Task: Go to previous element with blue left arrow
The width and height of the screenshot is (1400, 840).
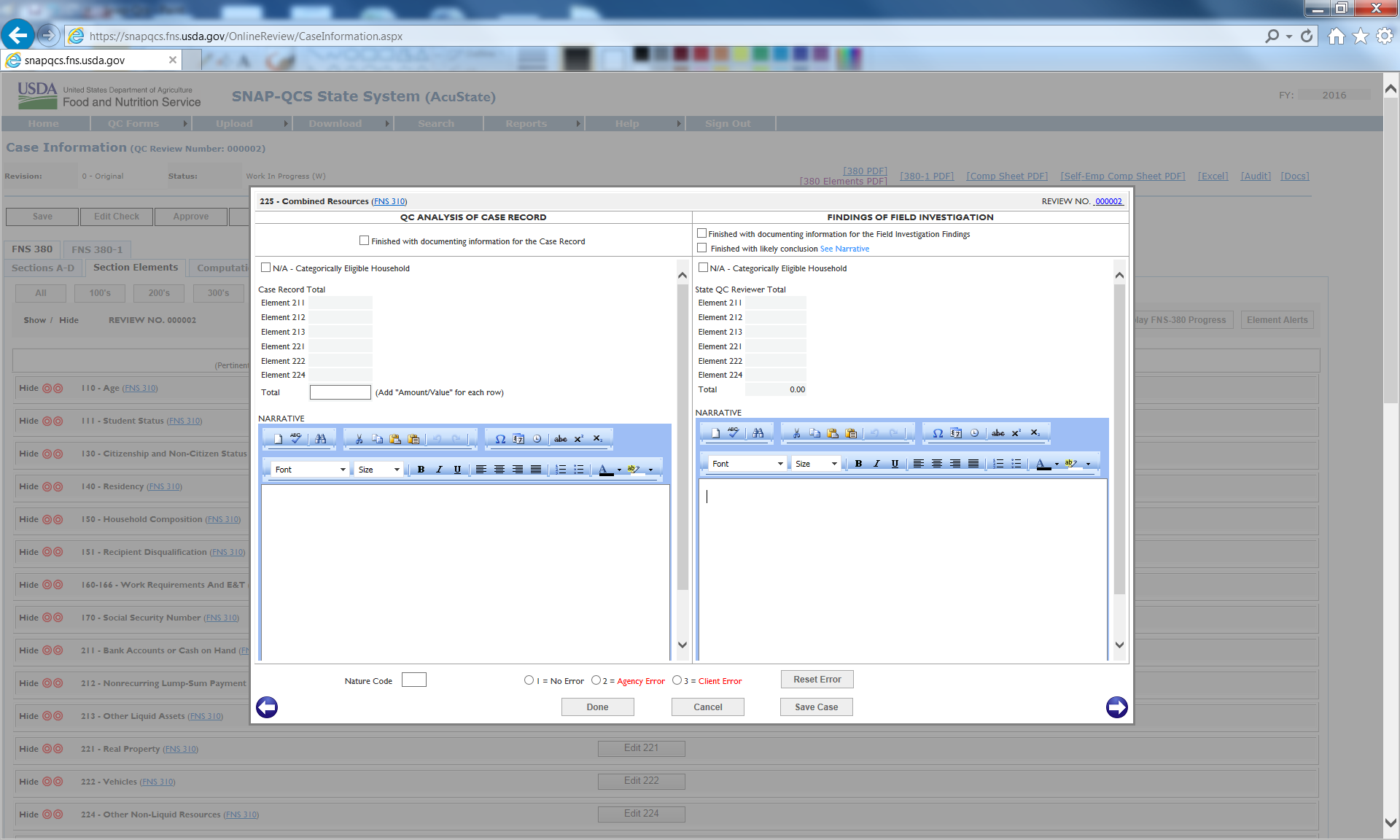Action: 267,707
